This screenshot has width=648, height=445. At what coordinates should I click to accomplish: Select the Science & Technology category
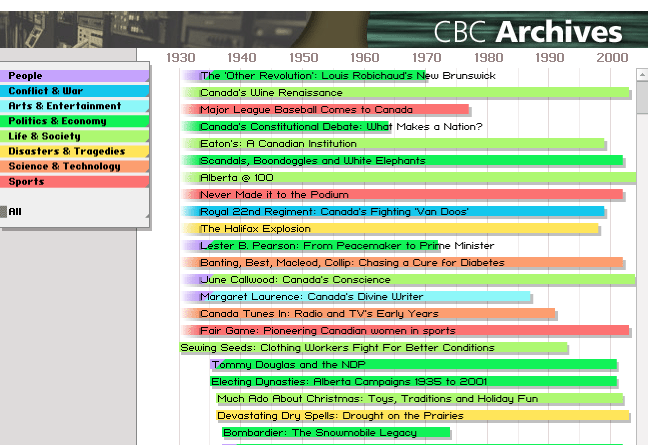[74, 166]
